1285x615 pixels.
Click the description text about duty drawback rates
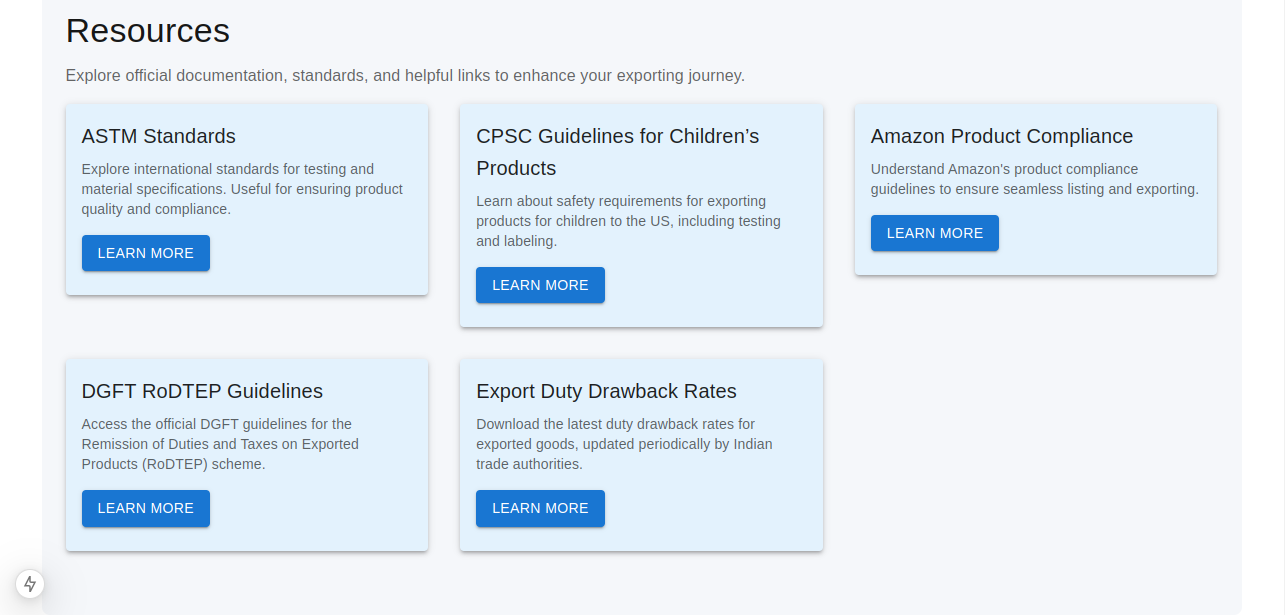(x=624, y=443)
